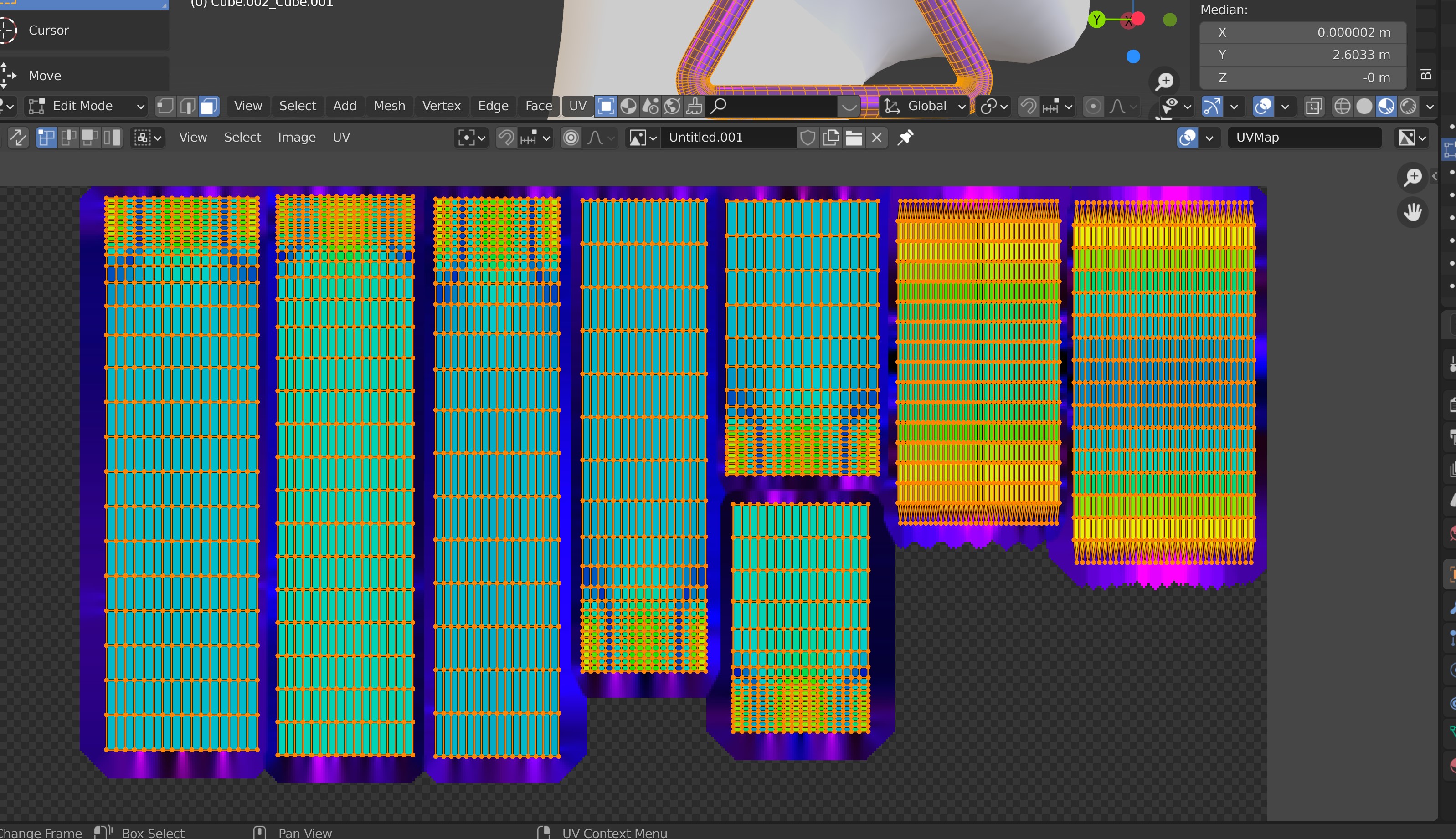The width and height of the screenshot is (1456, 839).
Task: Open the Vertex menu
Action: (441, 106)
